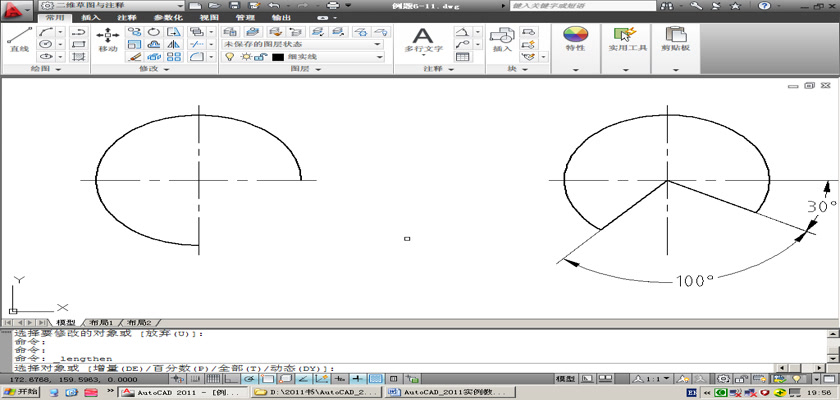Screen dimensions: 840x400
Task: Open the Multiline Text (多行文字) tool
Action: pos(423,41)
